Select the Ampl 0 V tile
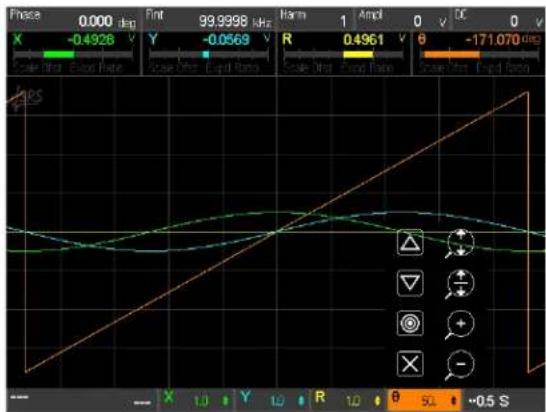 [403, 20]
